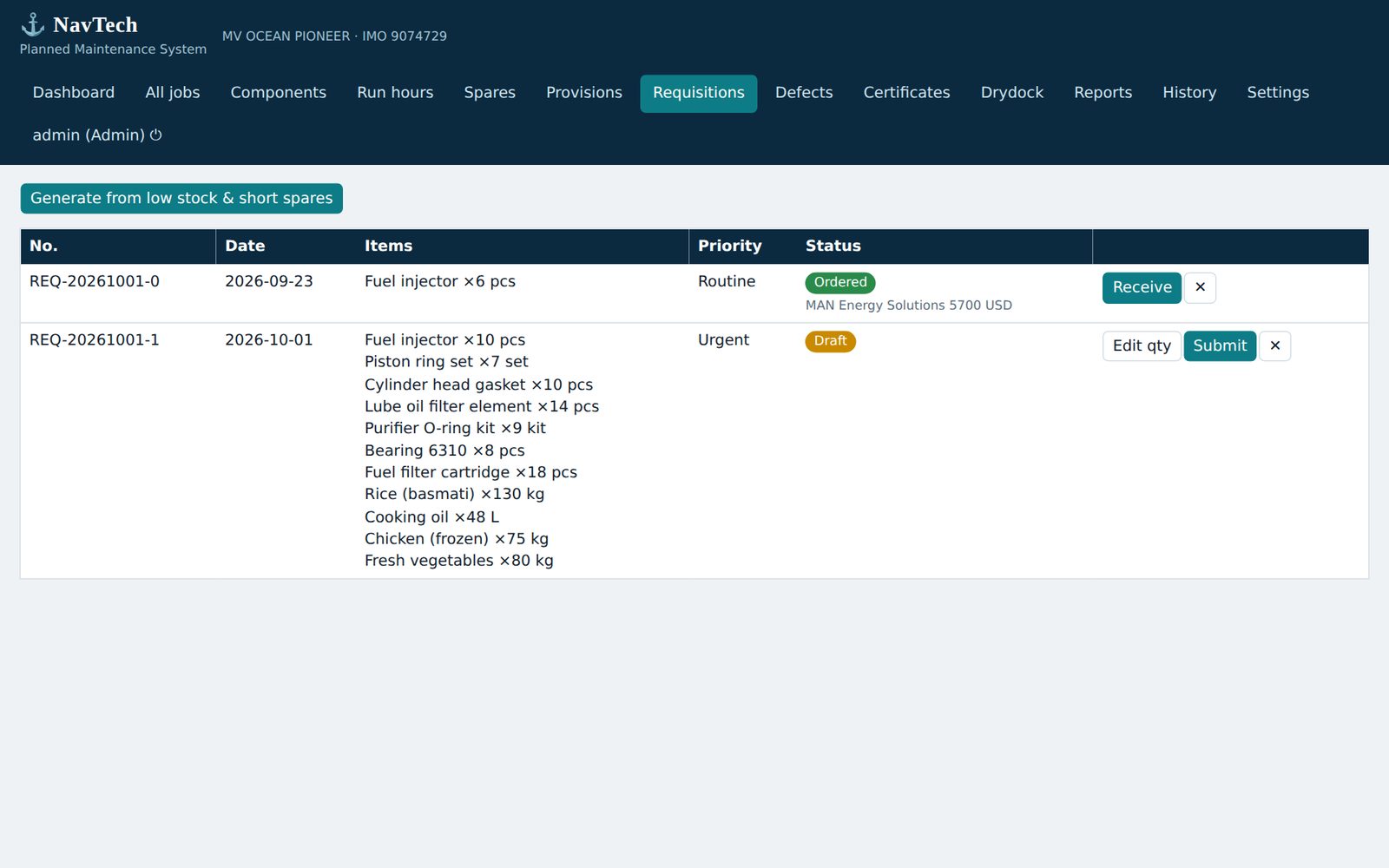Go to the Certificates page
Image resolution: width=1389 pixels, height=868 pixels.
click(906, 93)
